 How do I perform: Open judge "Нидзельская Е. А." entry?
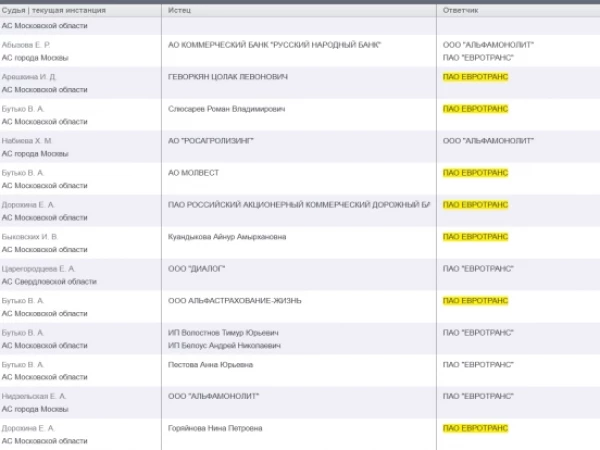click(34, 396)
